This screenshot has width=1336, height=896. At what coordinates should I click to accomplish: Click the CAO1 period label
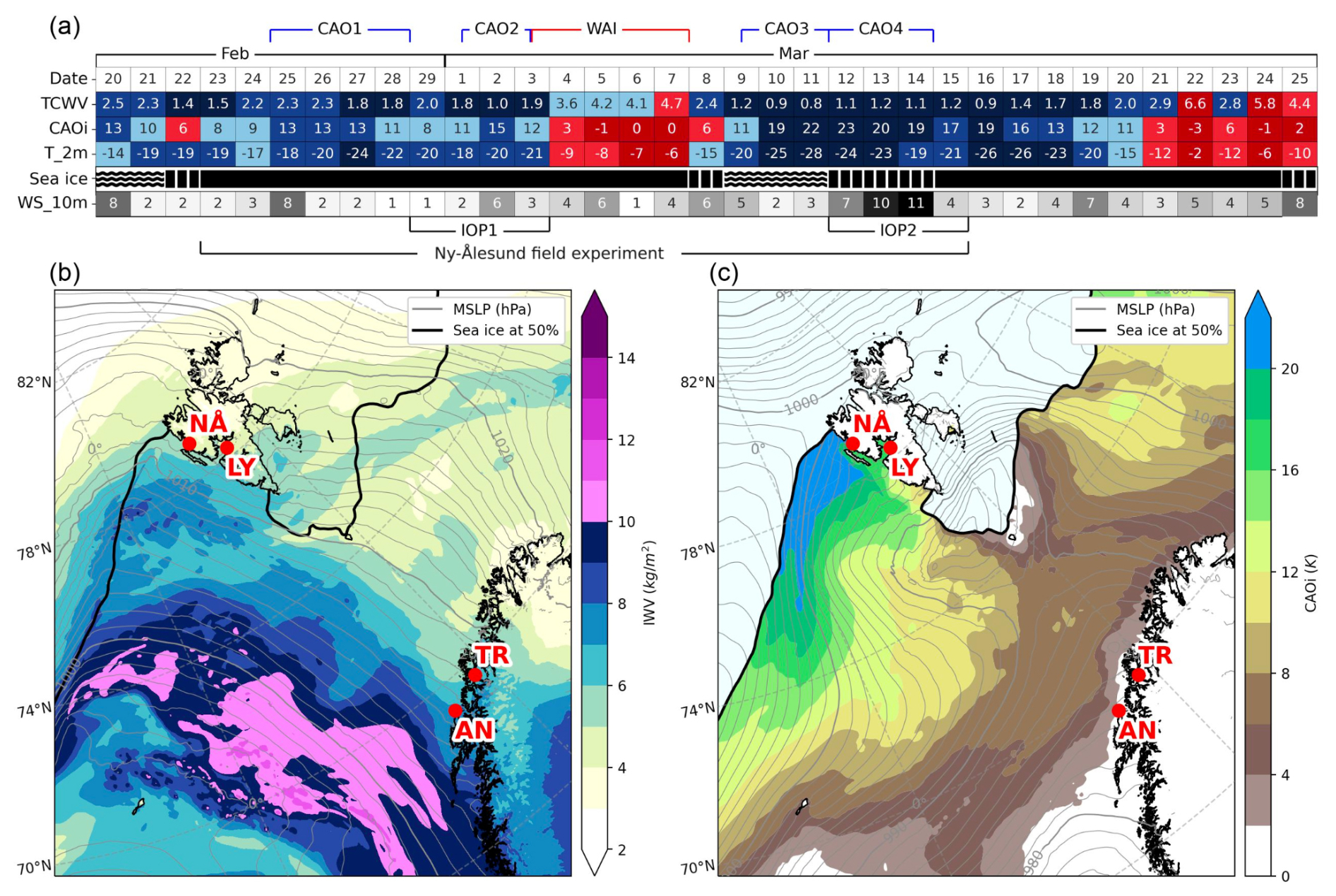(x=340, y=29)
